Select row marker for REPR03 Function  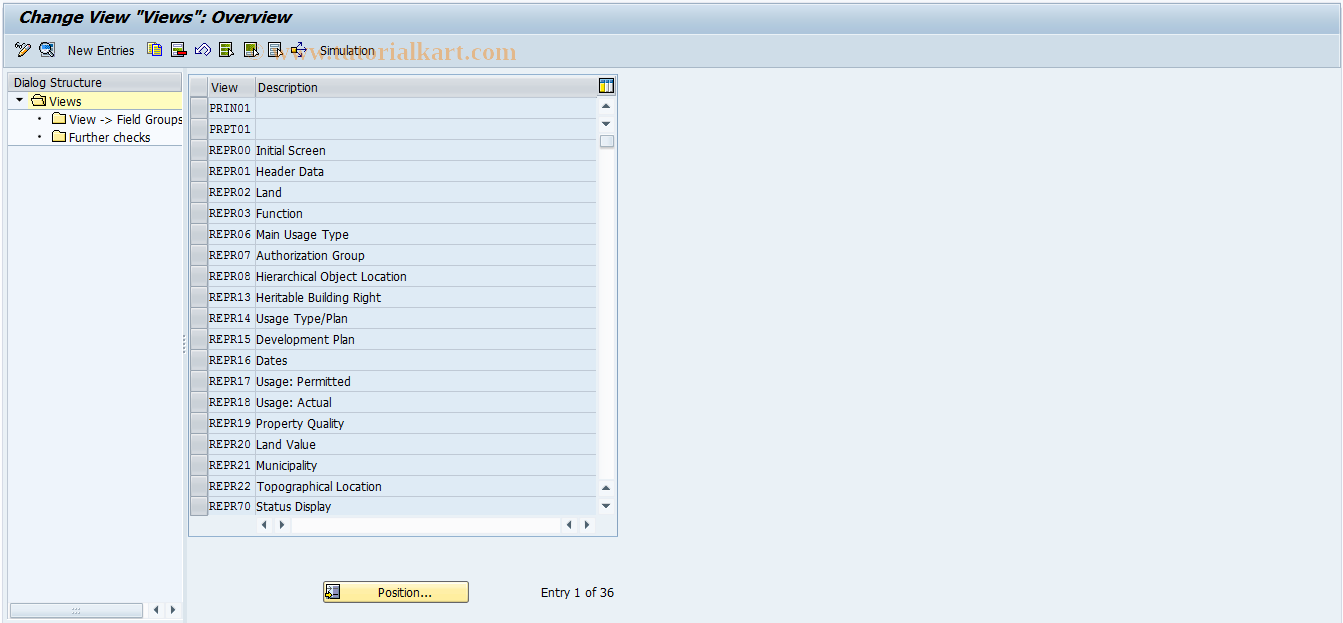coord(199,213)
